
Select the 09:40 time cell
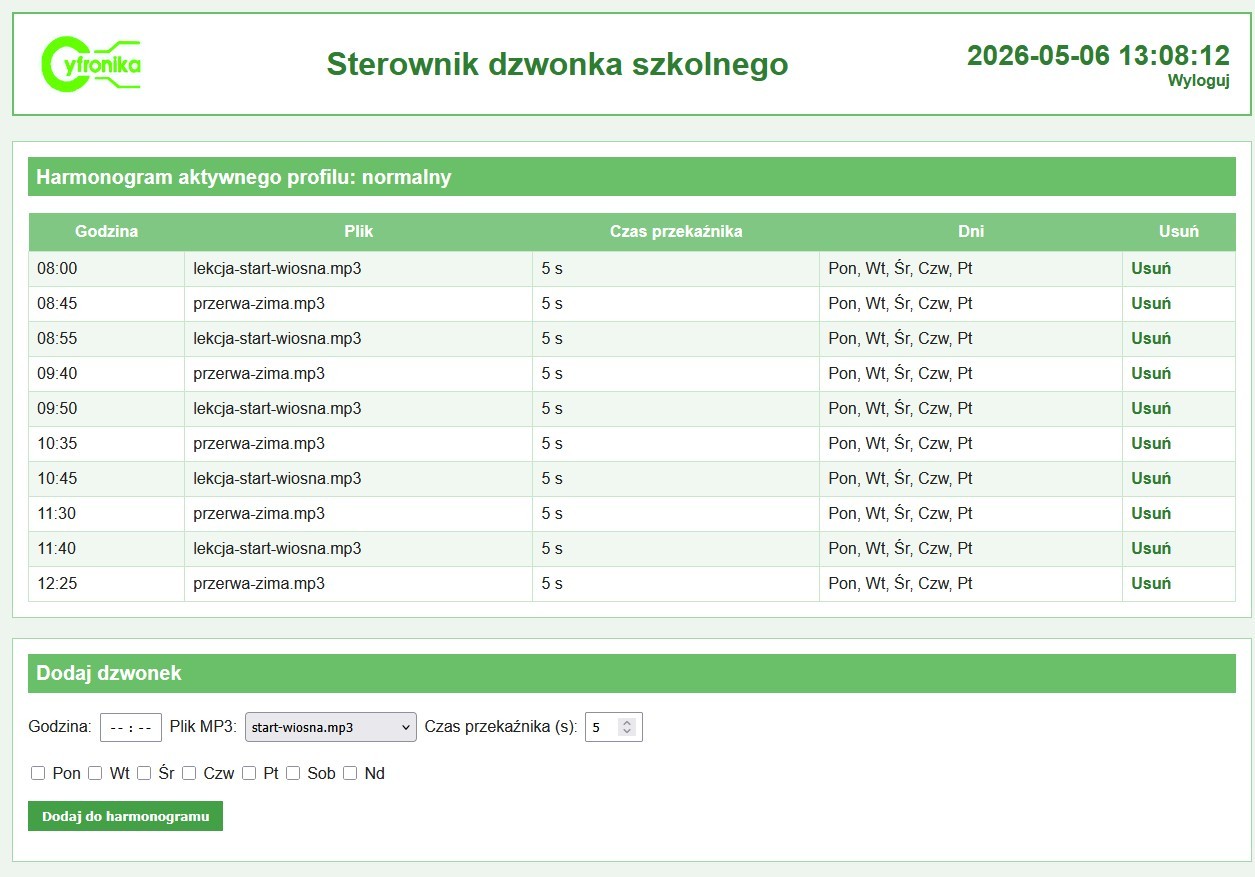pyautogui.click(x=107, y=373)
